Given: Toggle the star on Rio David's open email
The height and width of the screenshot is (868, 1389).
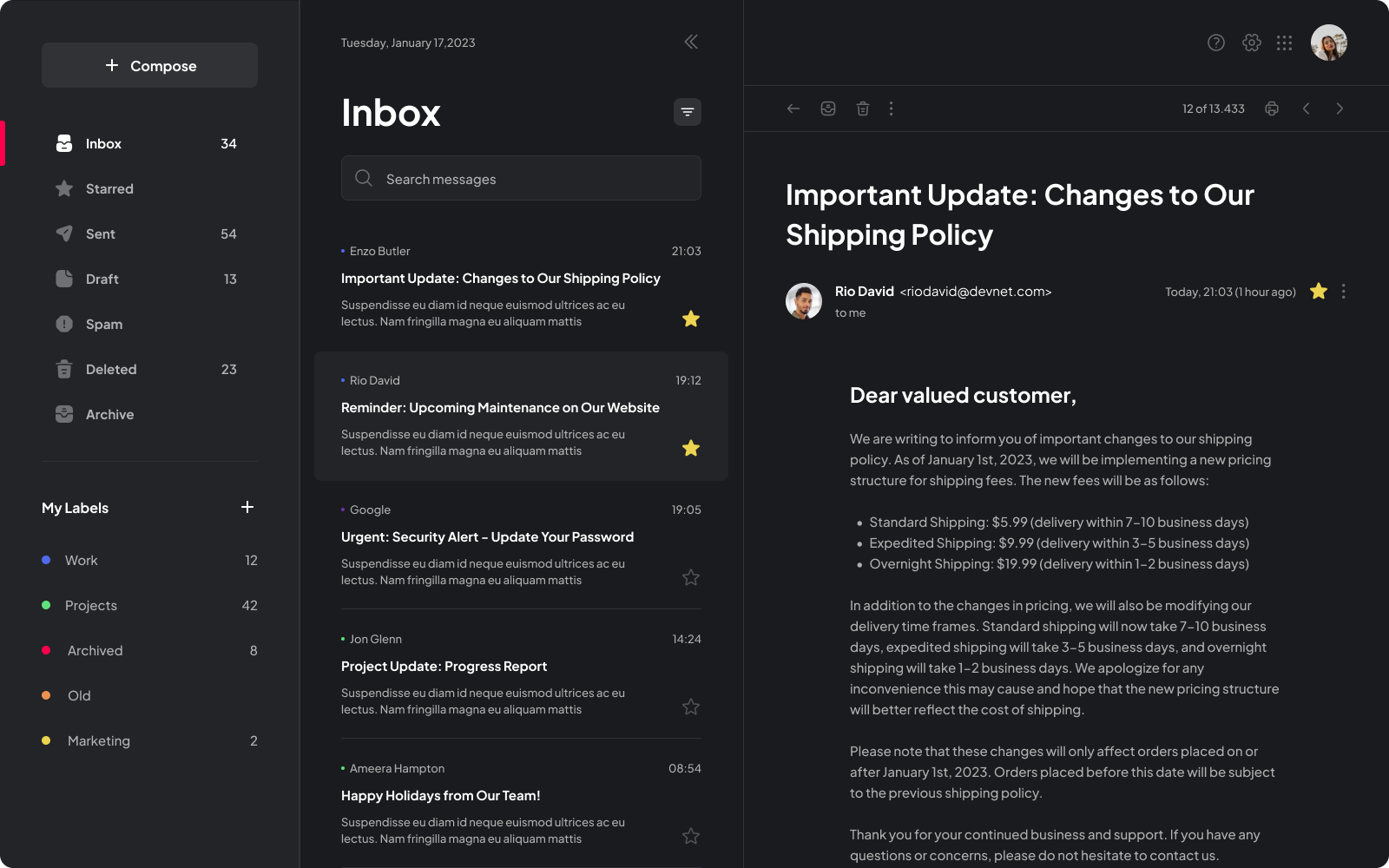Looking at the screenshot, I should (1318, 292).
